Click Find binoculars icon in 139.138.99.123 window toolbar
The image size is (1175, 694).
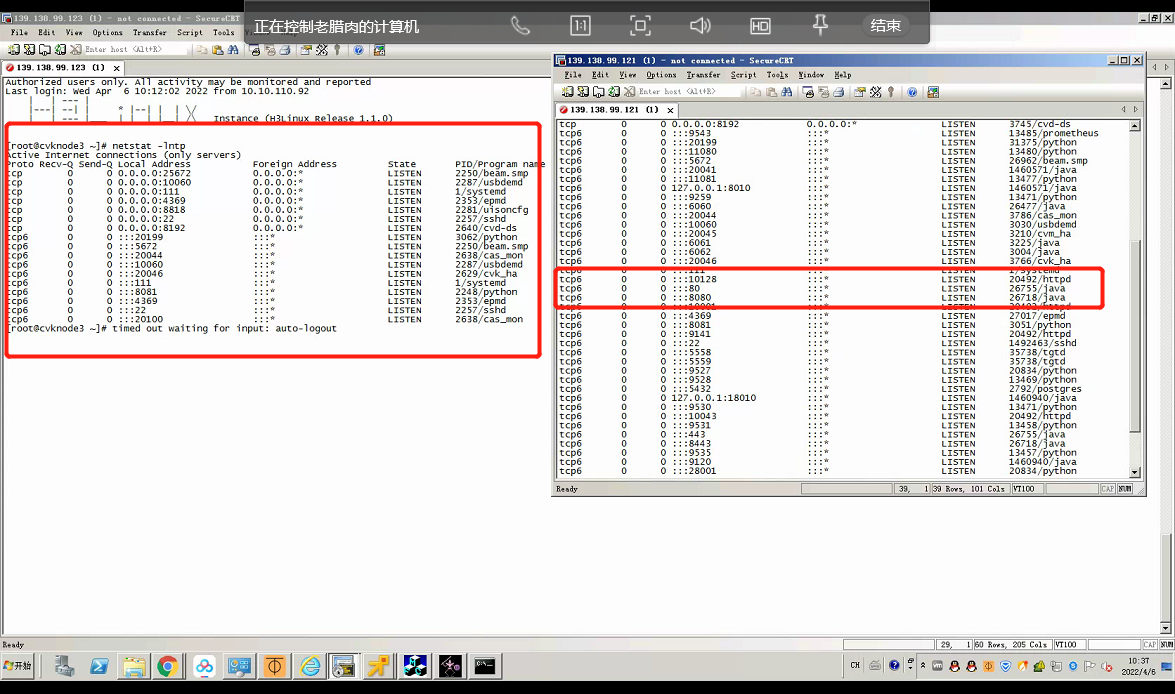233,50
